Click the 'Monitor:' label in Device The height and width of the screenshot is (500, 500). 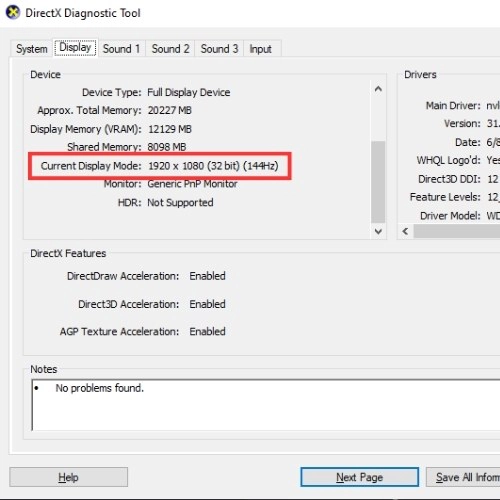[x=122, y=184]
